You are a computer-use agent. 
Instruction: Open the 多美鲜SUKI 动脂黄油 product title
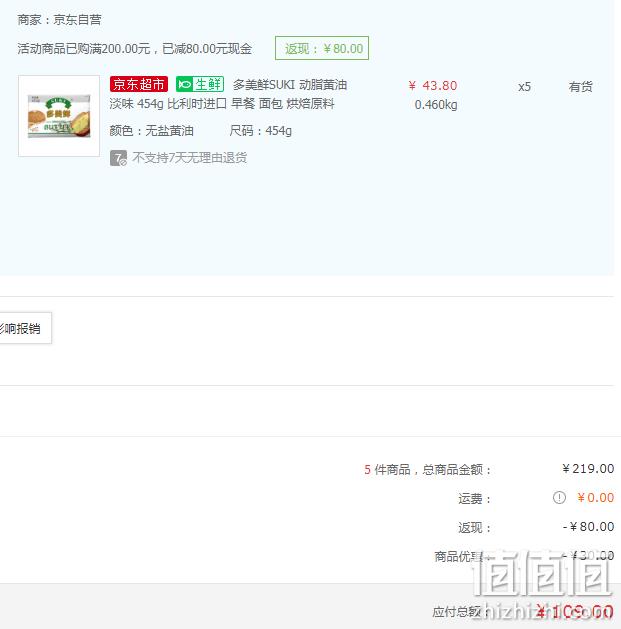290,85
